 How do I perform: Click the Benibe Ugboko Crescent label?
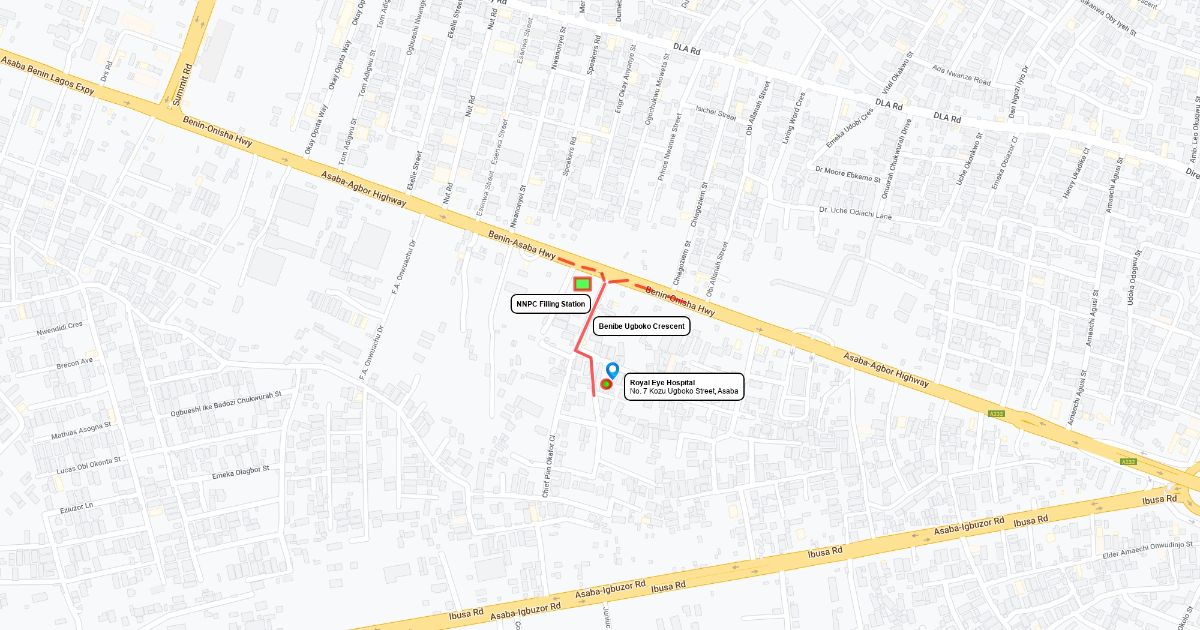click(641, 326)
